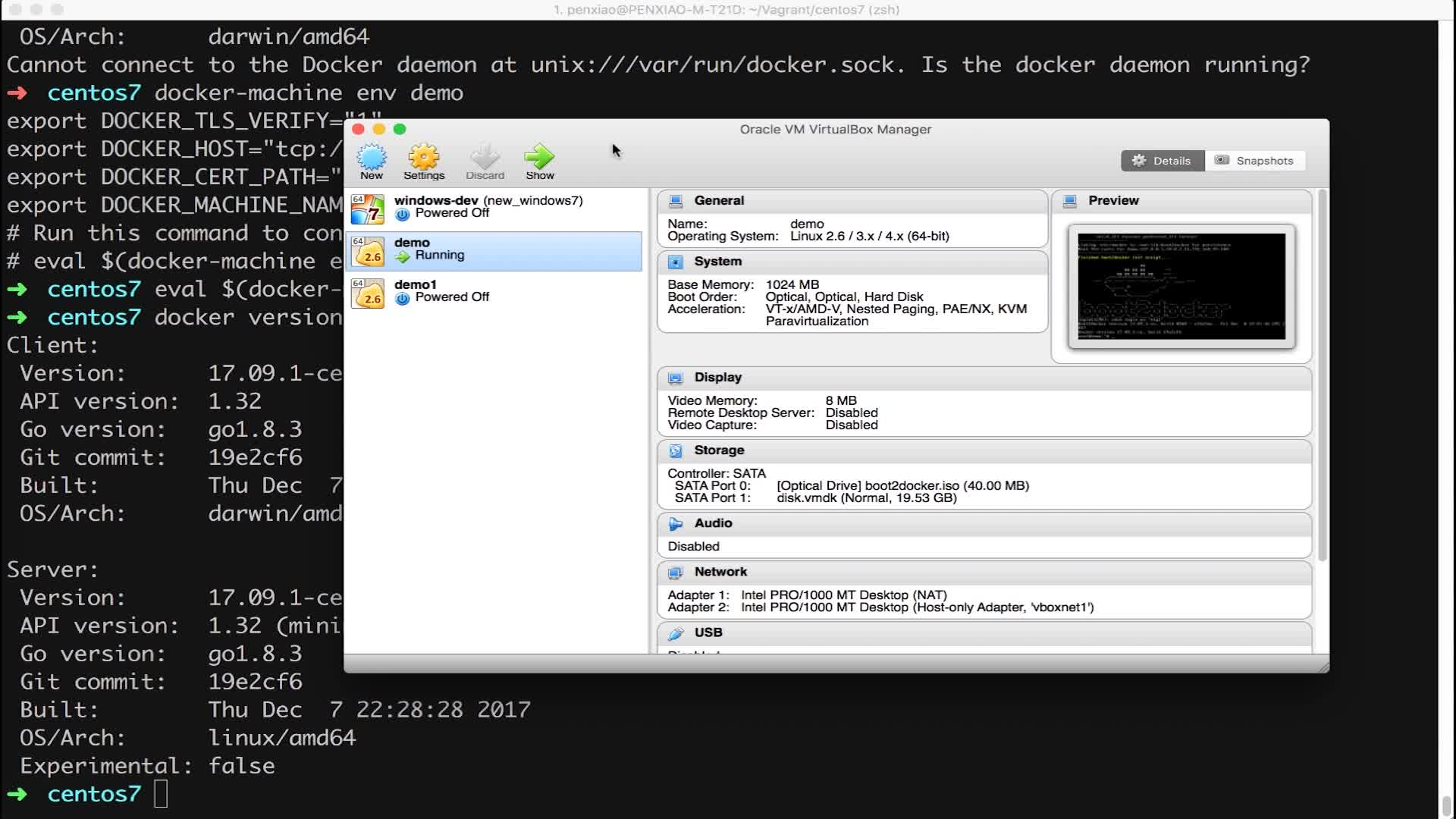The image size is (1456, 819).
Task: Click the terminal prompt cursor
Action: click(x=161, y=794)
